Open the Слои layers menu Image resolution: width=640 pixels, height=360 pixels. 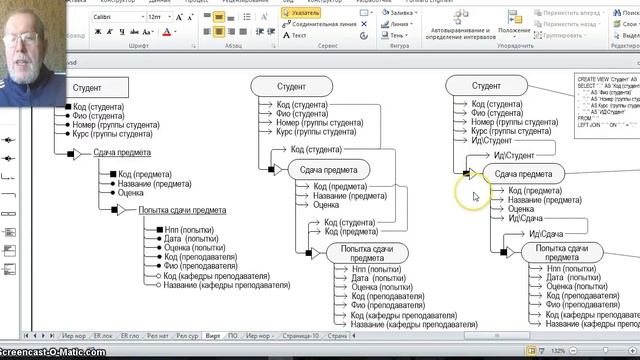(x=626, y=24)
